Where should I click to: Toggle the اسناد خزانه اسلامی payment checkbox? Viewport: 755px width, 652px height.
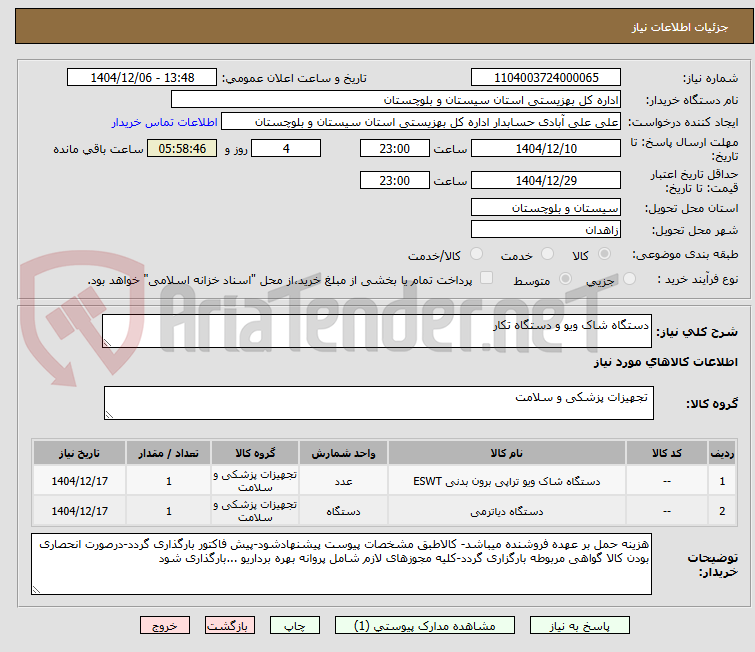coord(487,278)
